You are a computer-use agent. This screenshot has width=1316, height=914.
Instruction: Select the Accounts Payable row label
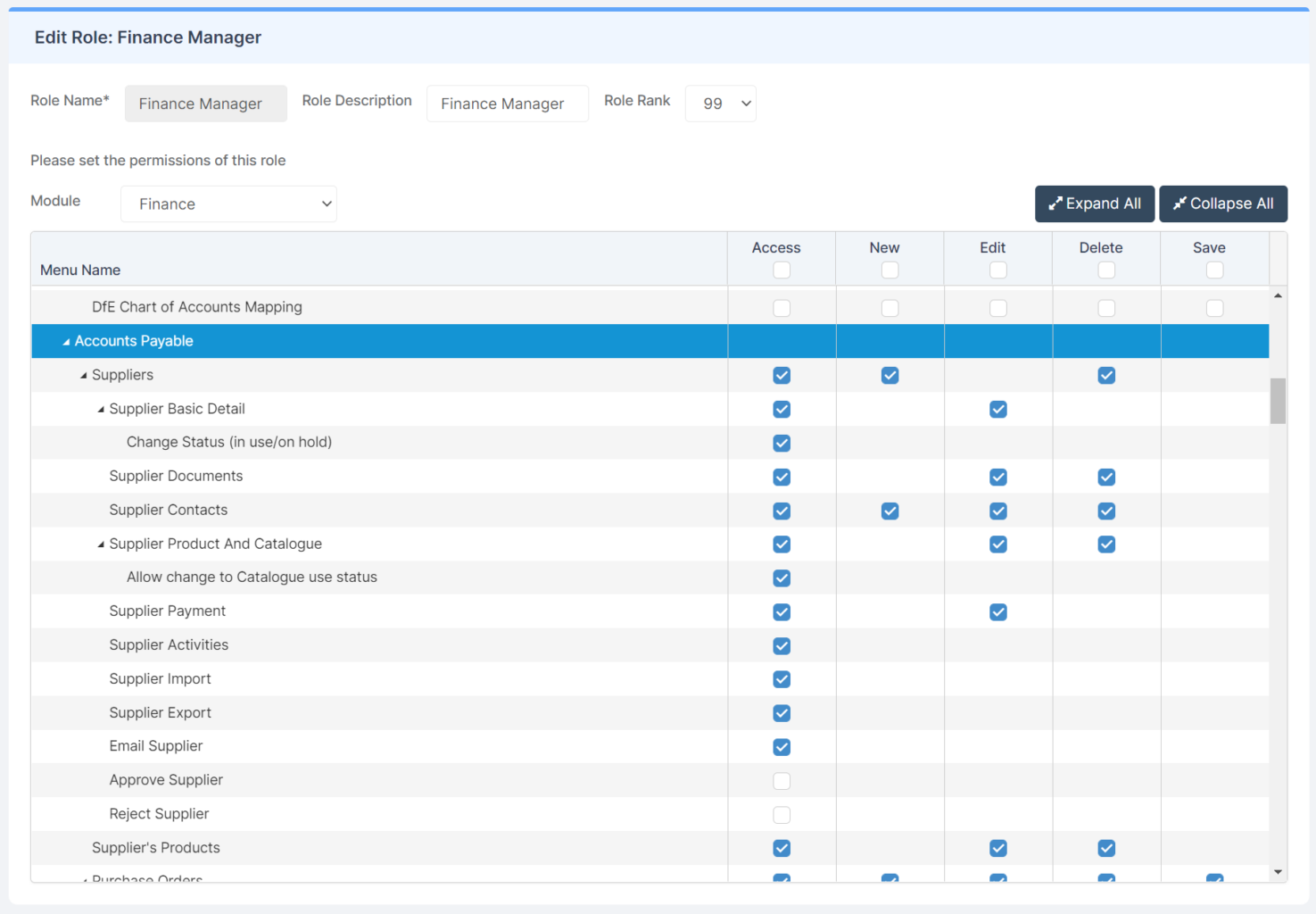click(x=134, y=341)
